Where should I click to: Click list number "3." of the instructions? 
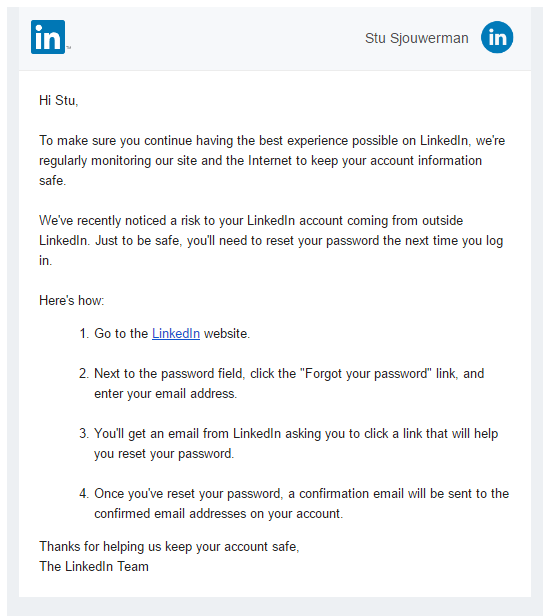tap(84, 434)
